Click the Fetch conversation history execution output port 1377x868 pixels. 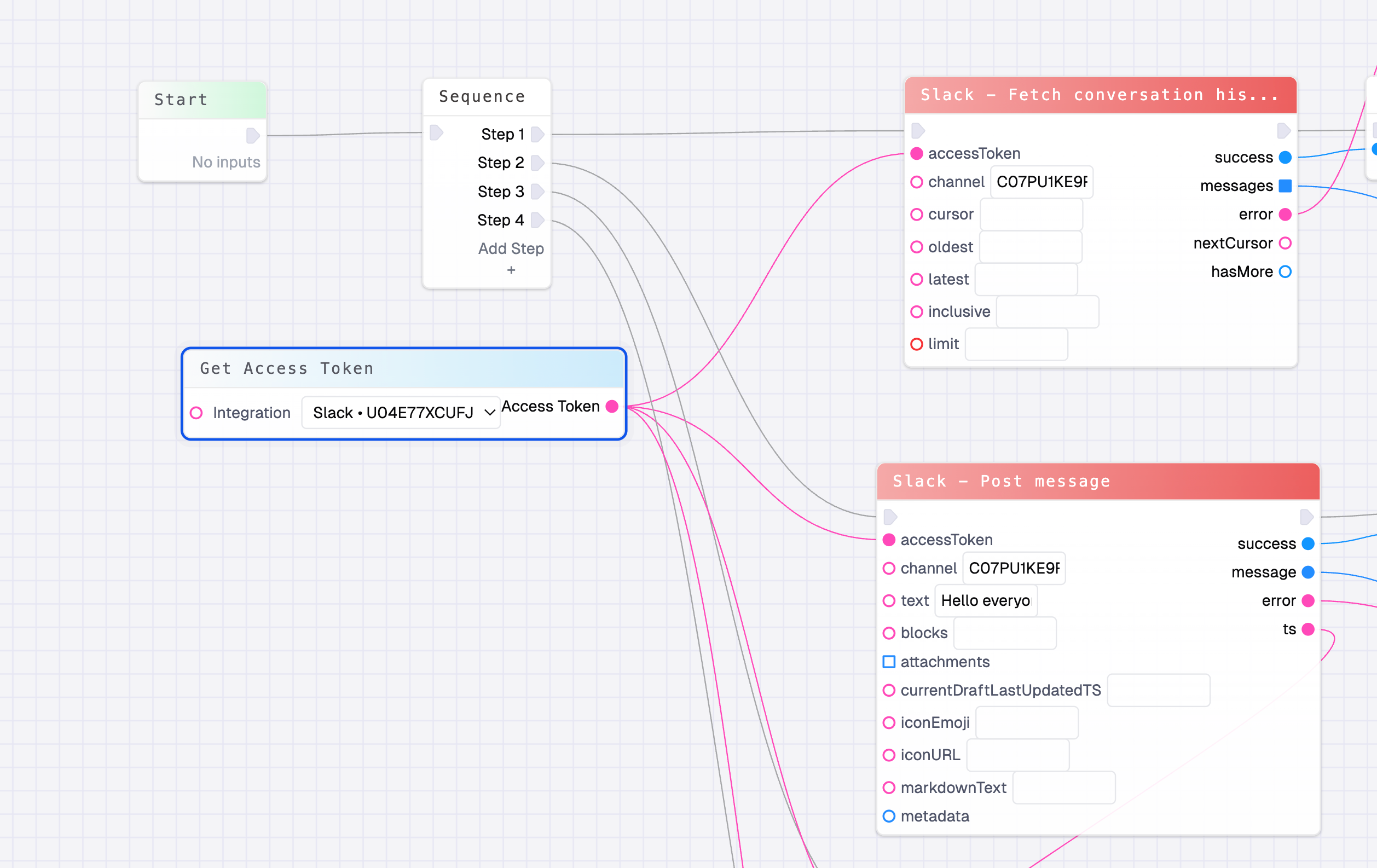tap(1284, 131)
